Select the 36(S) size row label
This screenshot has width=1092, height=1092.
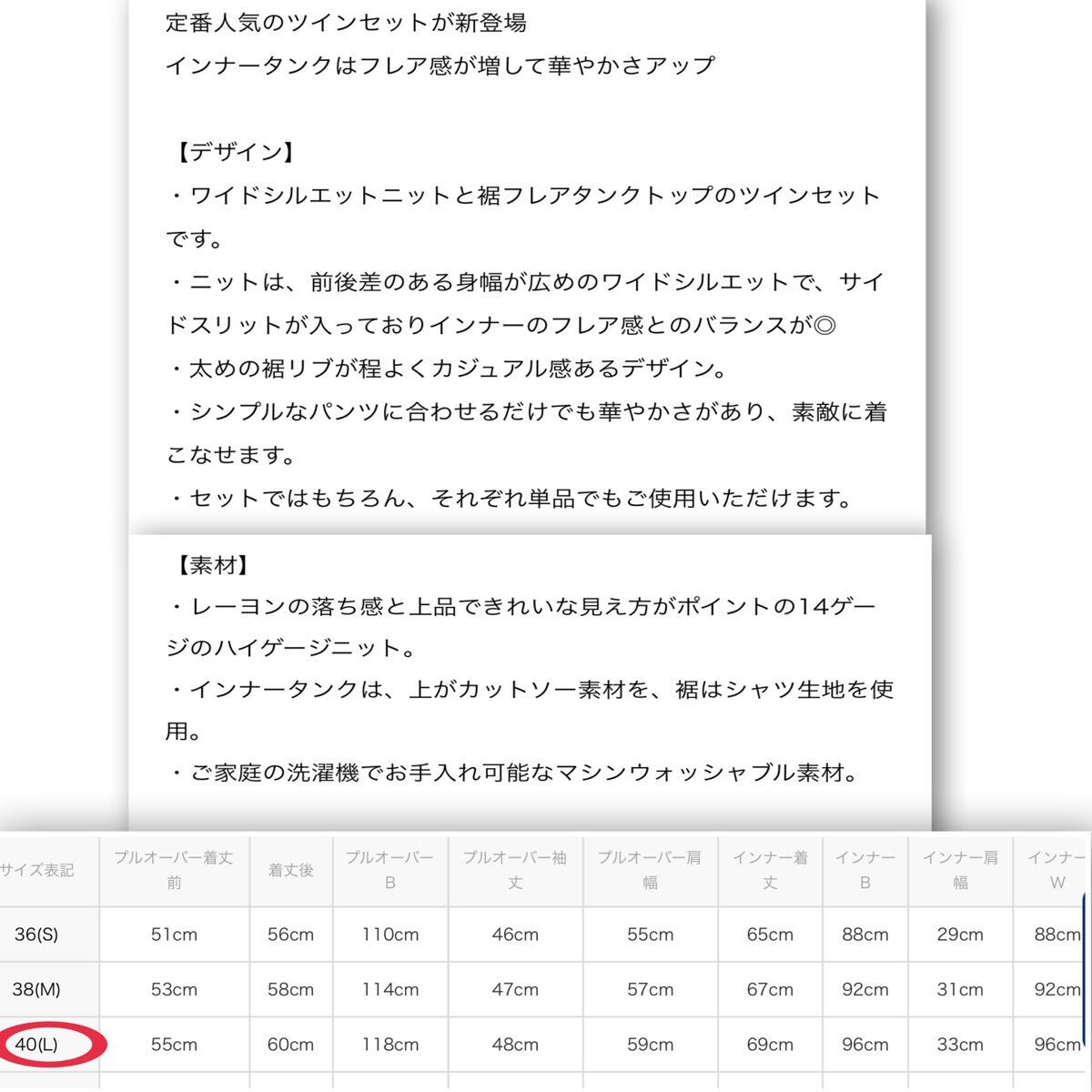coord(36,935)
